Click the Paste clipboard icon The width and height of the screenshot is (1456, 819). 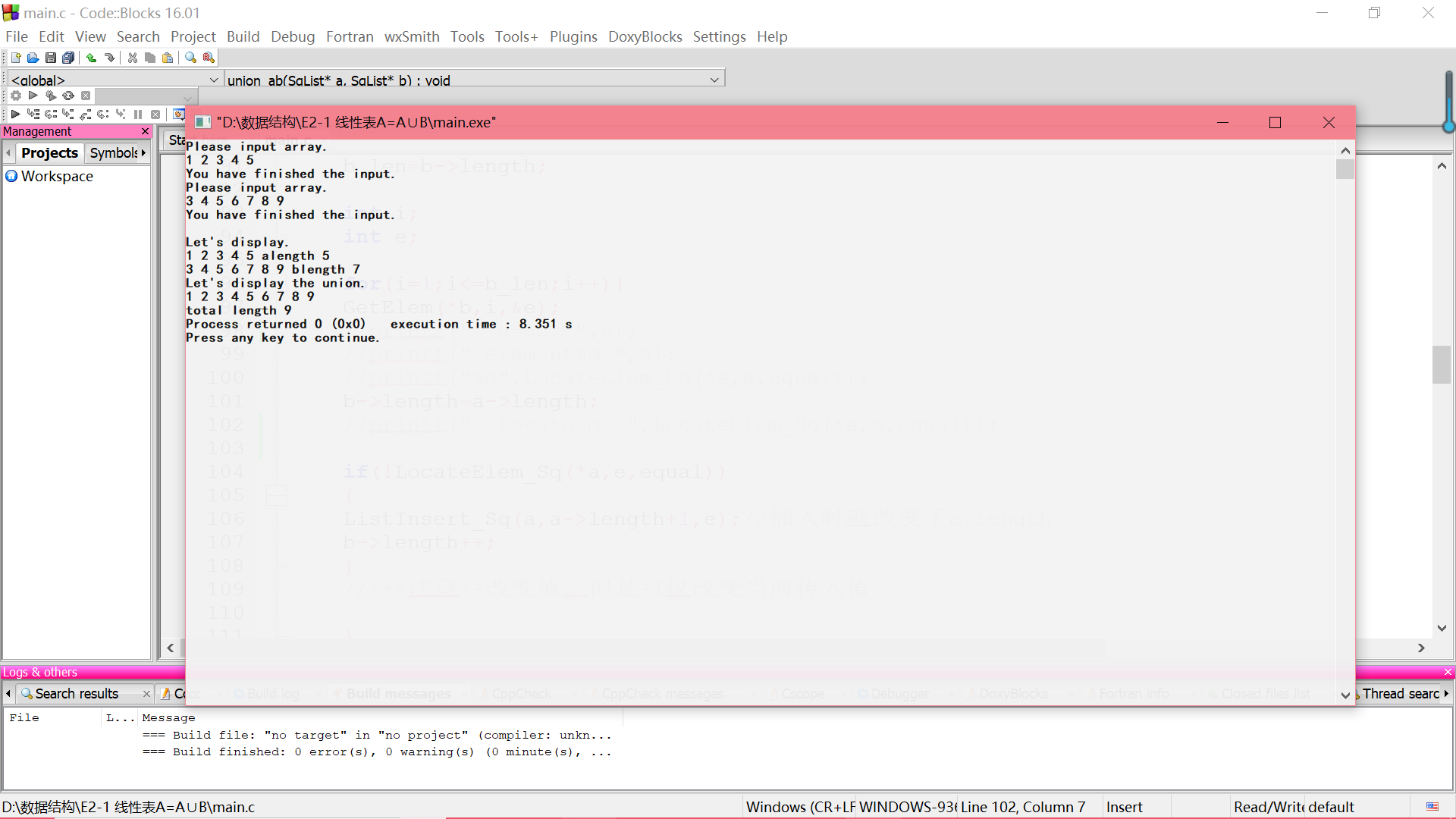tap(168, 58)
